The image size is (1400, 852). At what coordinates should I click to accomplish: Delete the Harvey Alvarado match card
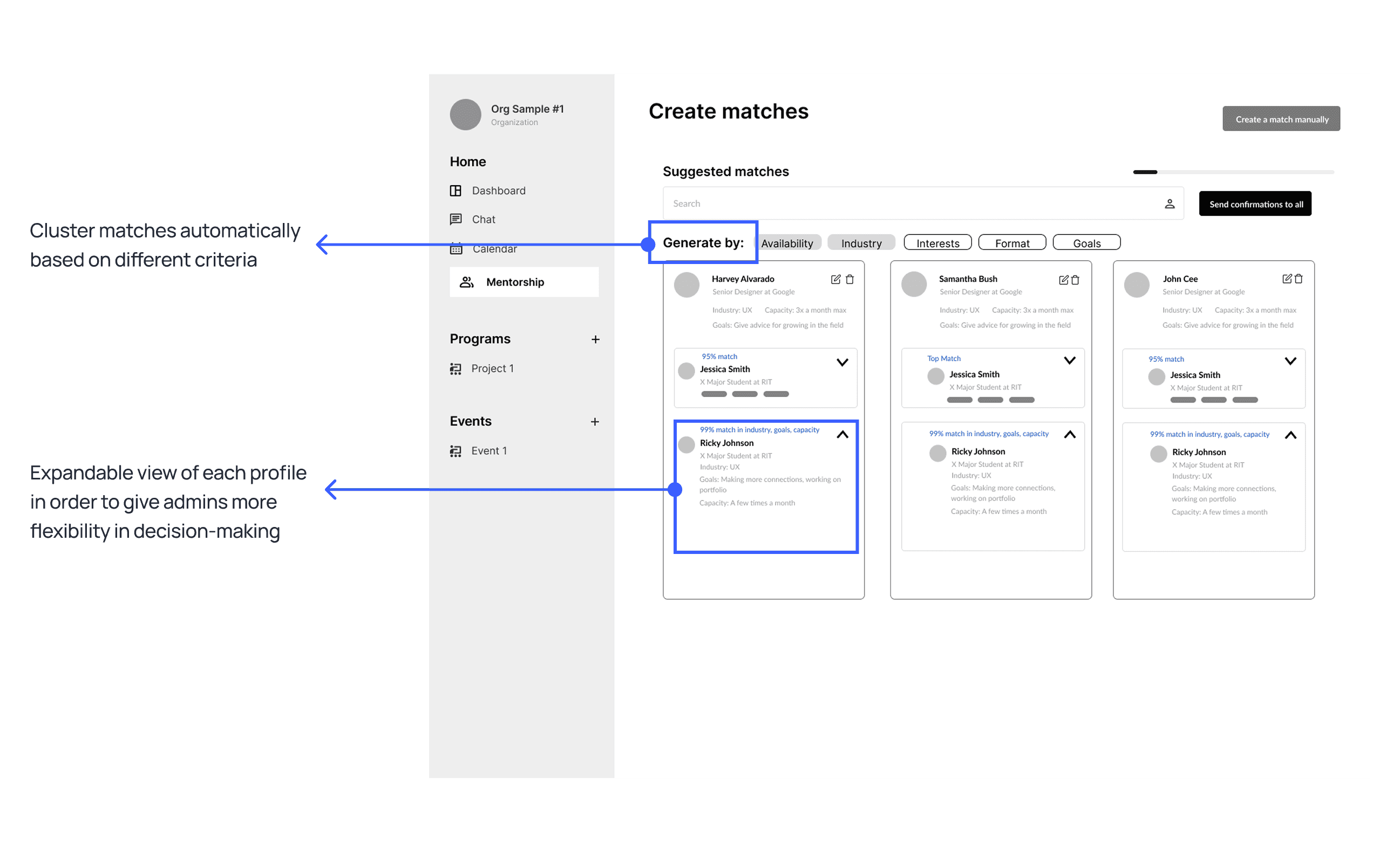[x=849, y=279]
